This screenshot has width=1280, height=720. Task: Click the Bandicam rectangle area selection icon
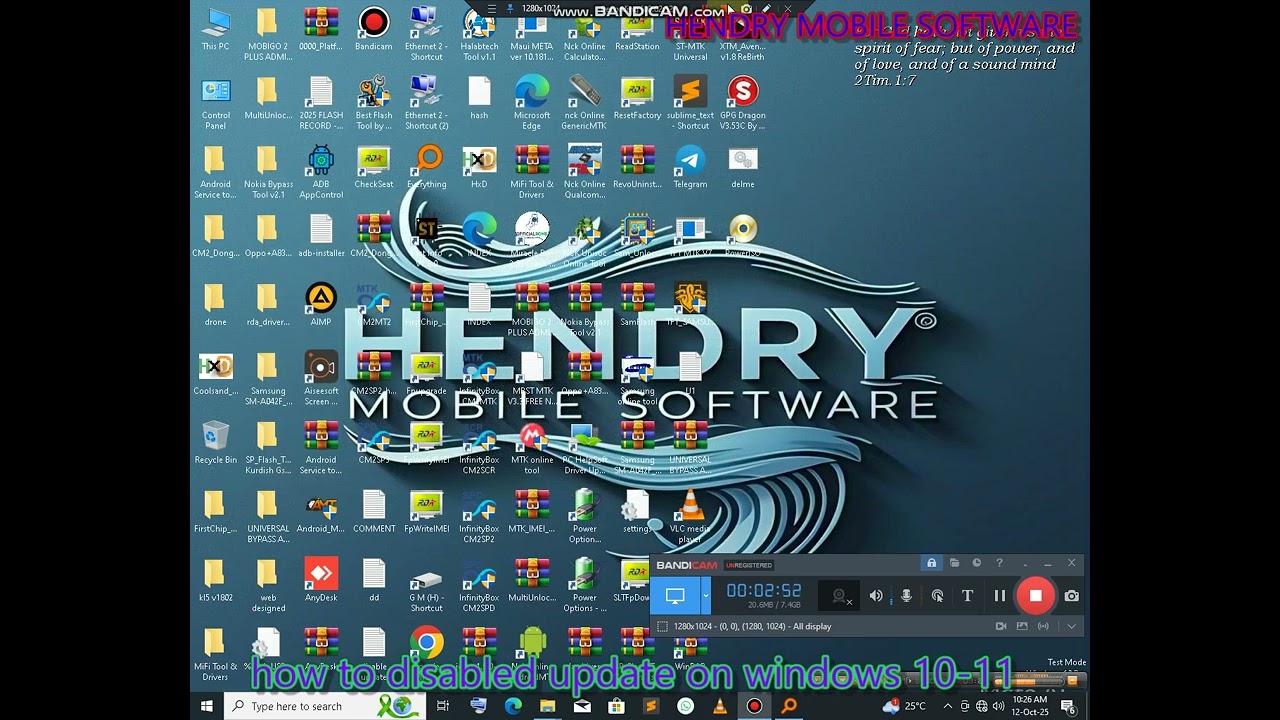tap(662, 626)
